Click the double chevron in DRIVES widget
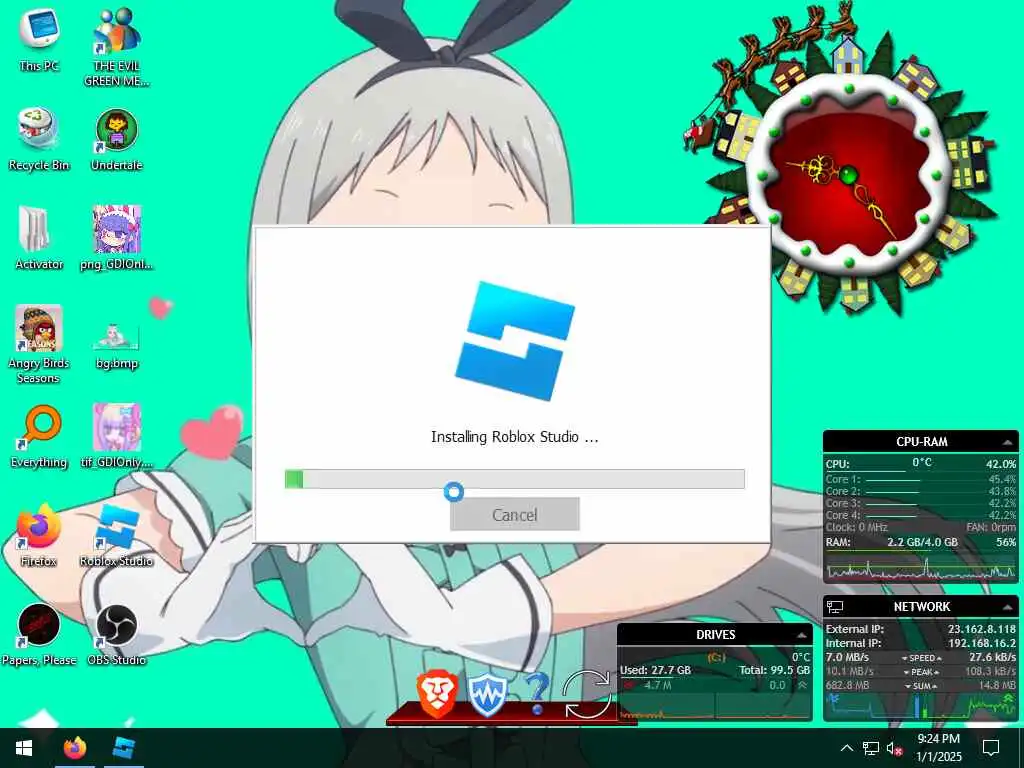 click(802, 686)
